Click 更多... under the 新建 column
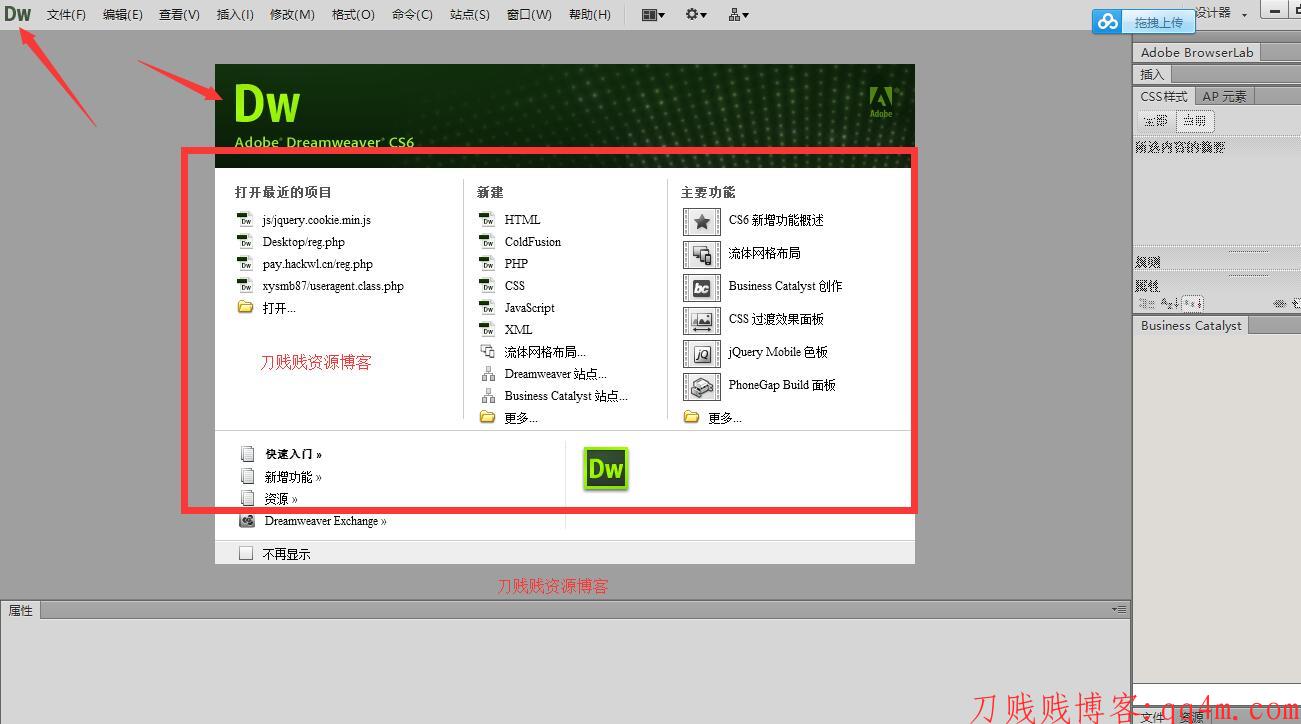The width and height of the screenshot is (1301, 724). tap(521, 418)
